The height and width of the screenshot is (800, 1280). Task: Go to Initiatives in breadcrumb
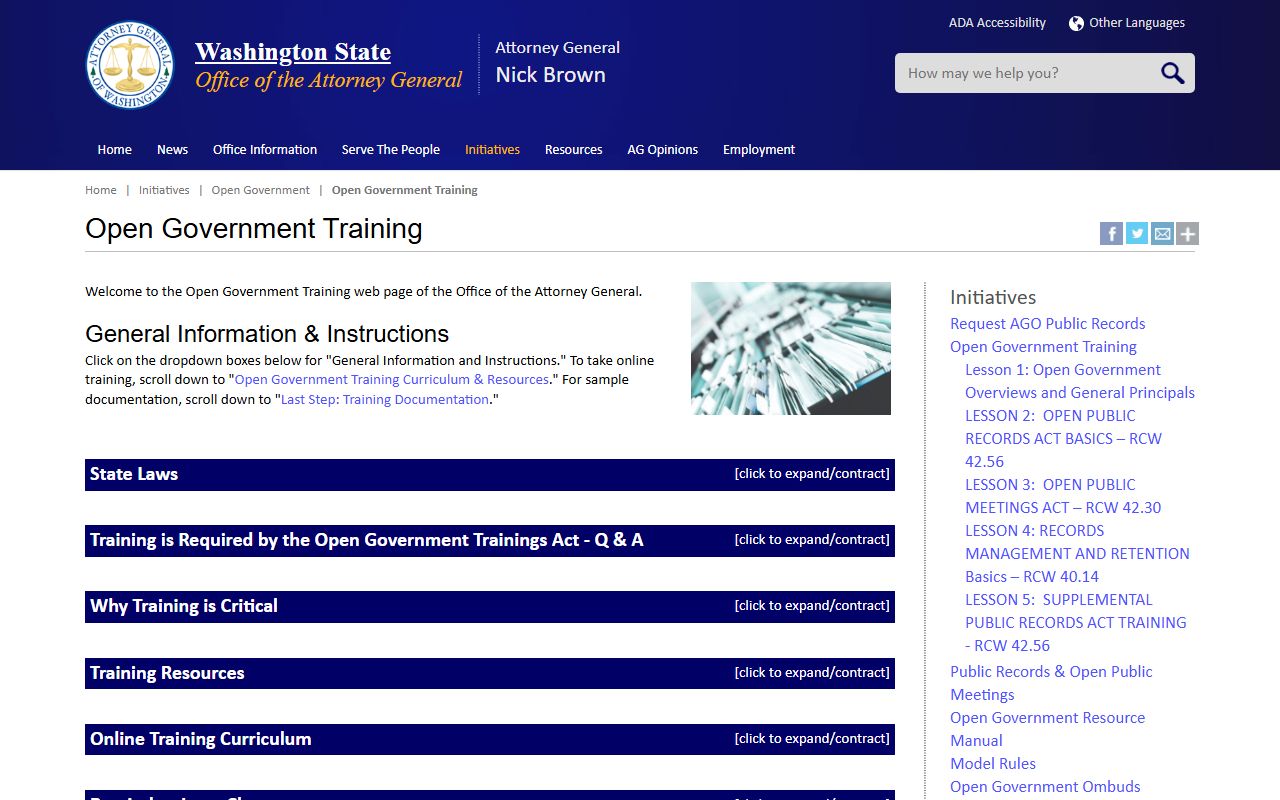click(x=164, y=190)
